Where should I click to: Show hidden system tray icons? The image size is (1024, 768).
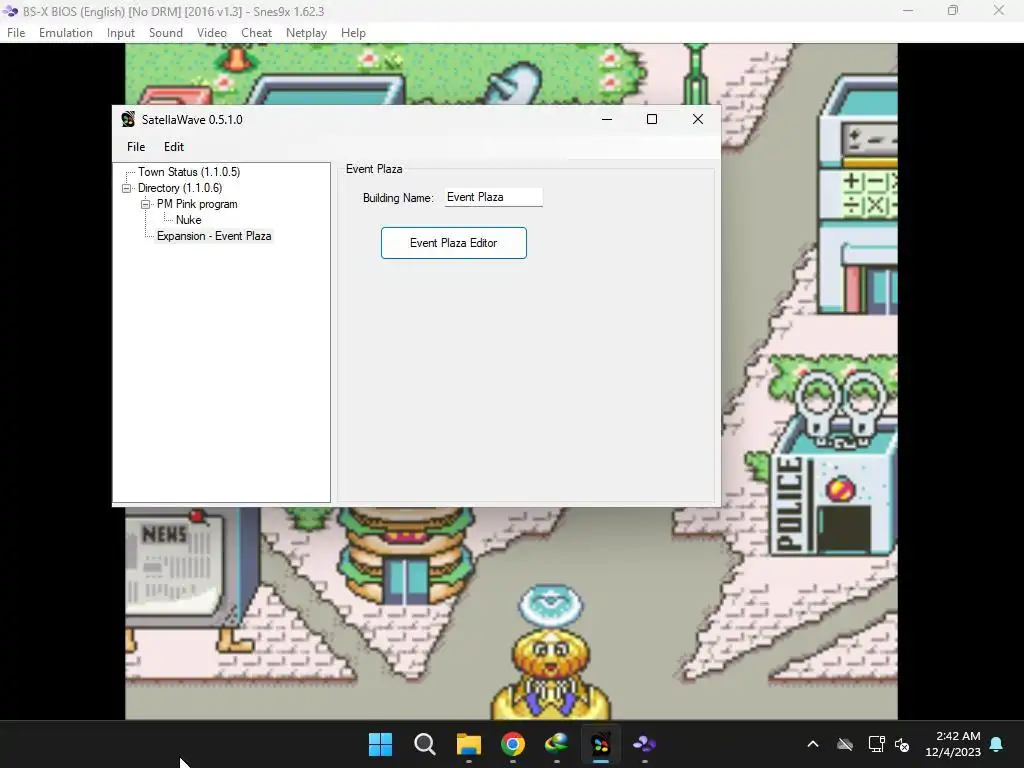(x=813, y=744)
